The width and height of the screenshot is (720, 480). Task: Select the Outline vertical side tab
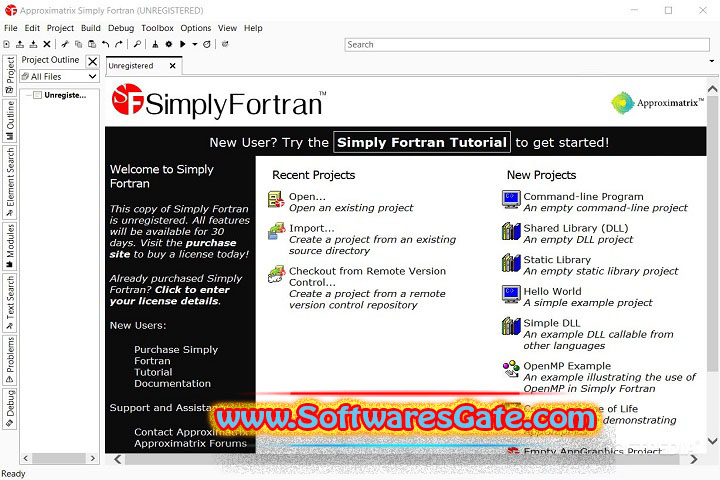(x=10, y=121)
